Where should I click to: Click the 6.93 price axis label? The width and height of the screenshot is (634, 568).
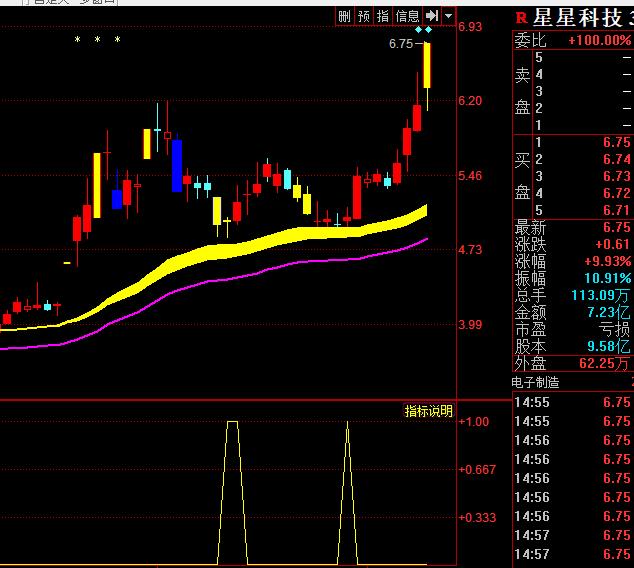470,27
